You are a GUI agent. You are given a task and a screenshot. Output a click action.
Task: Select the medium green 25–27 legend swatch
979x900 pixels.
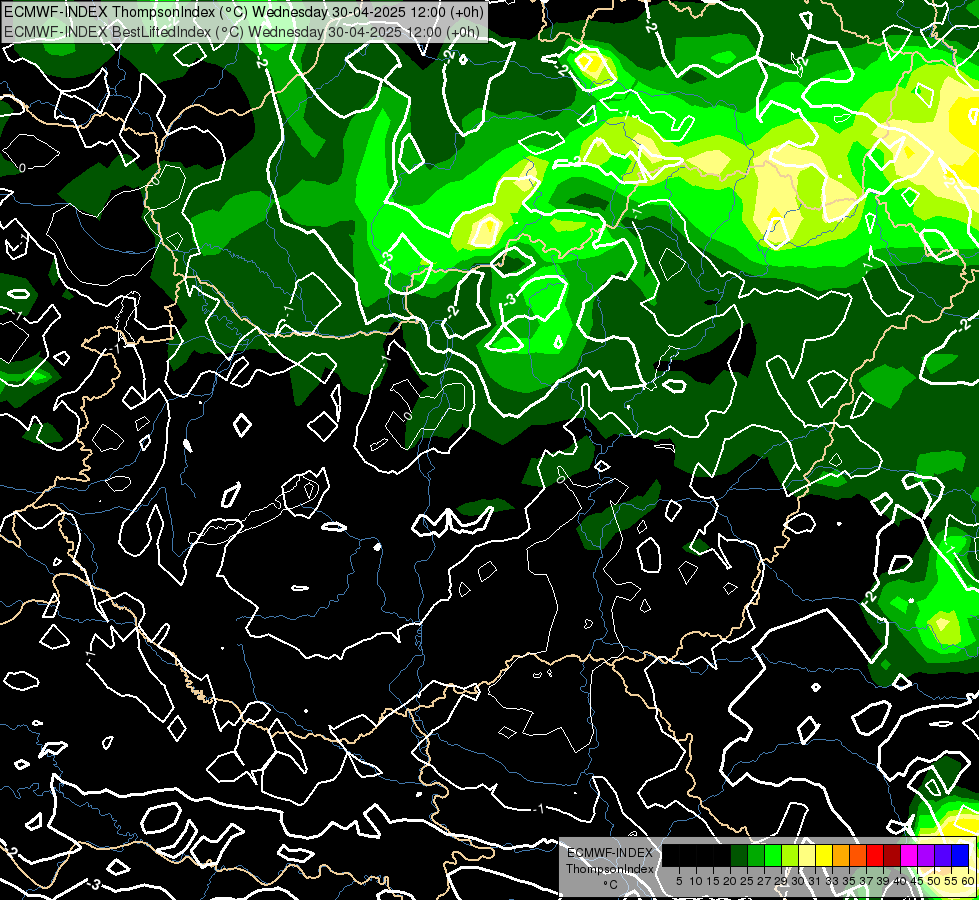click(756, 855)
